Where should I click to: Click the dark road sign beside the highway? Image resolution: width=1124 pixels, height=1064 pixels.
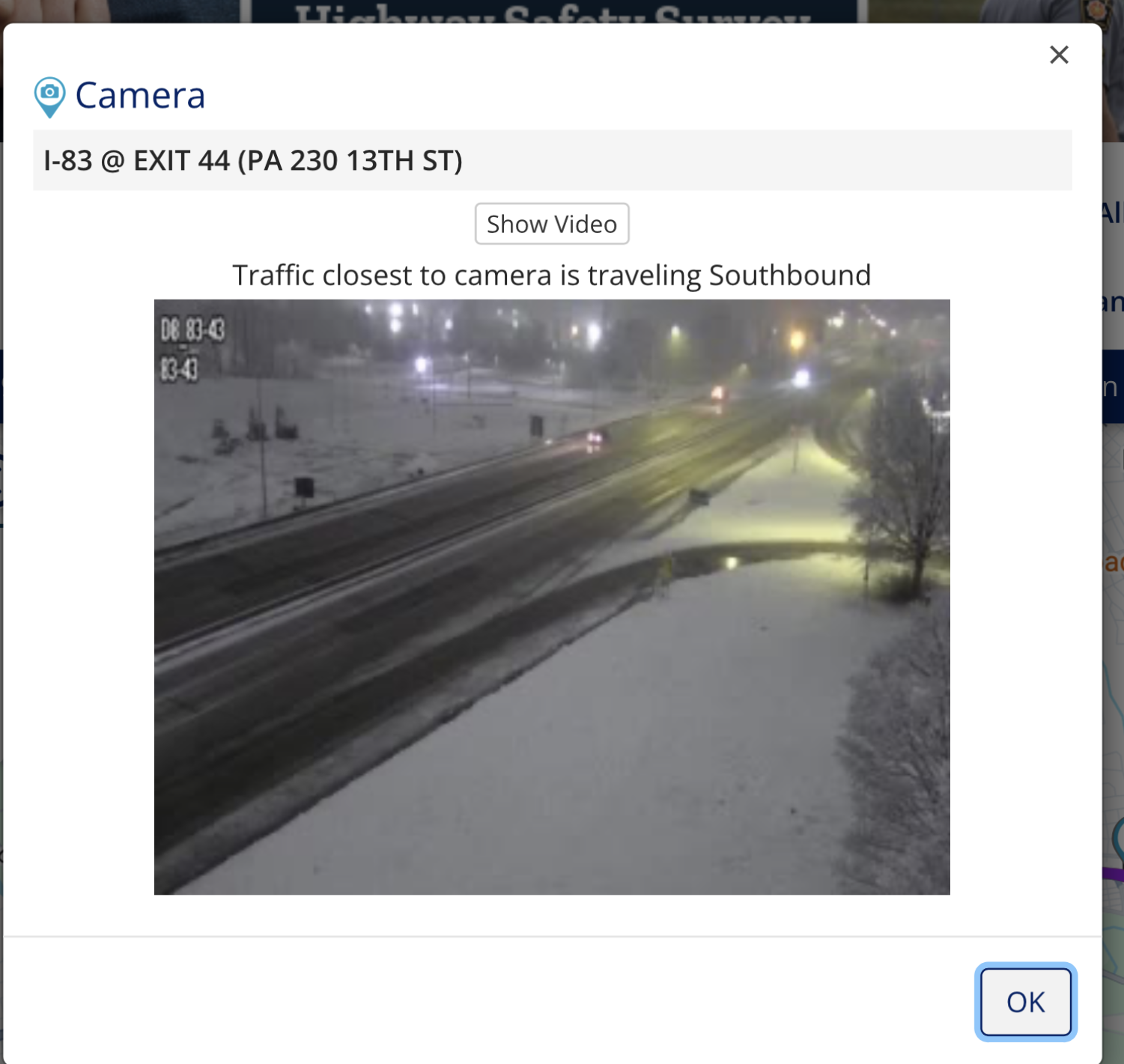click(304, 487)
